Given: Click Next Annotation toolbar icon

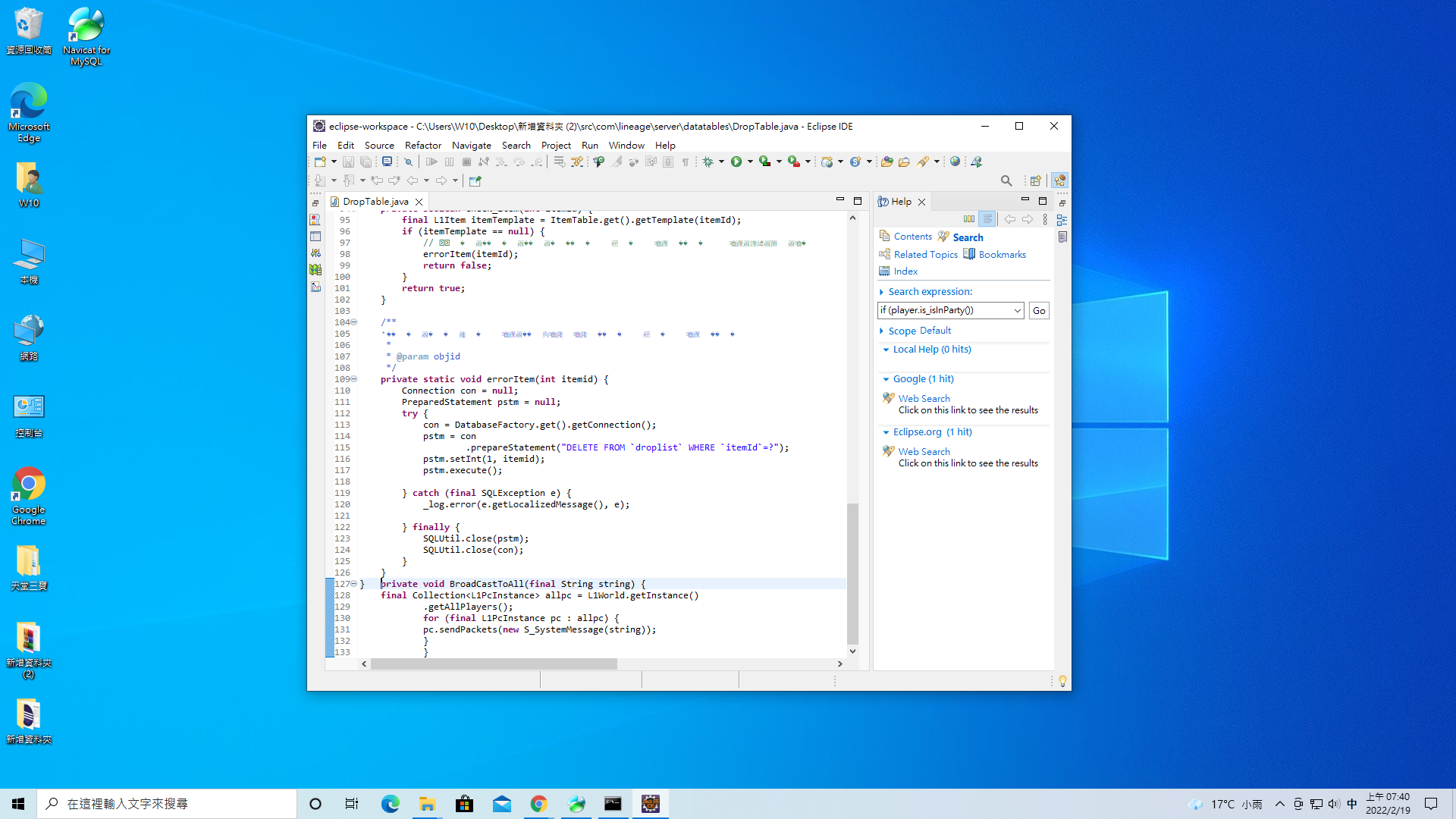Looking at the screenshot, I should click(320, 180).
